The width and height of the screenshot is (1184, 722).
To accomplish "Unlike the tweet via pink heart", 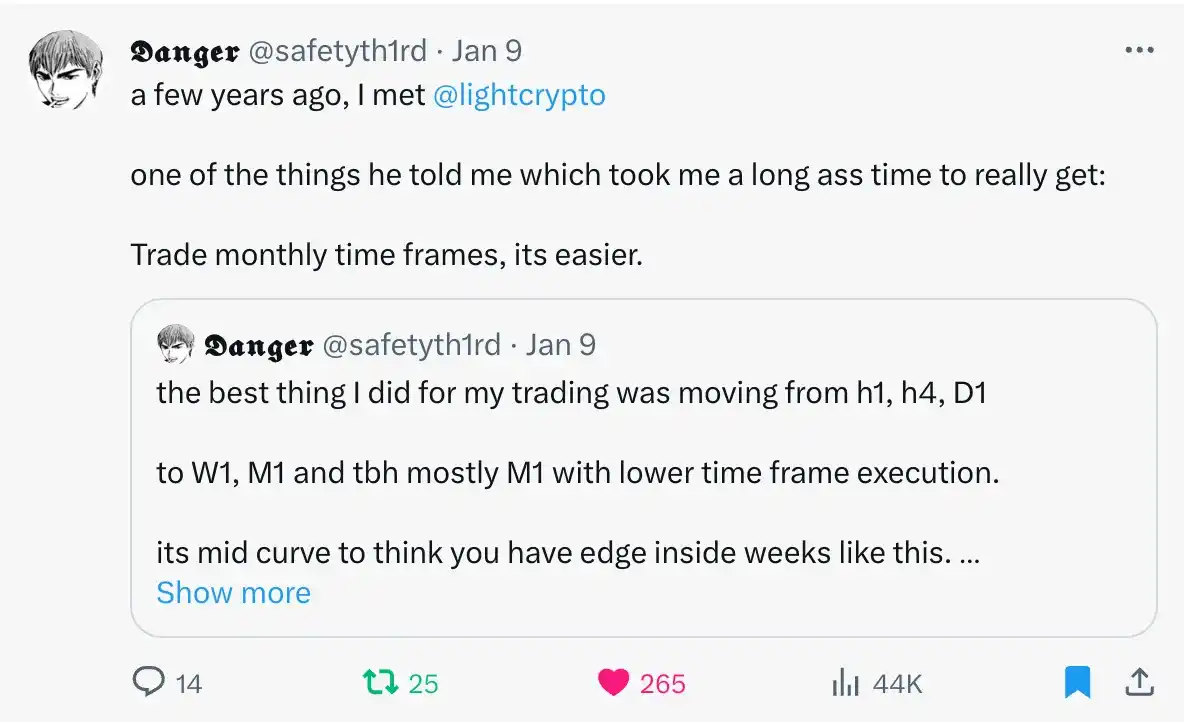I will pos(612,682).
